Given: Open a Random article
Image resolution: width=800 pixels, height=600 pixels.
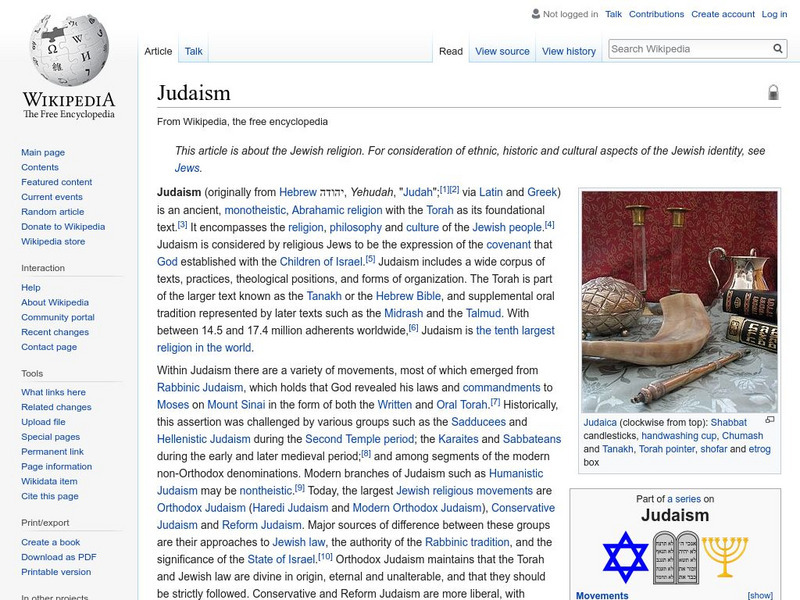Looking at the screenshot, I should click(x=53, y=212).
